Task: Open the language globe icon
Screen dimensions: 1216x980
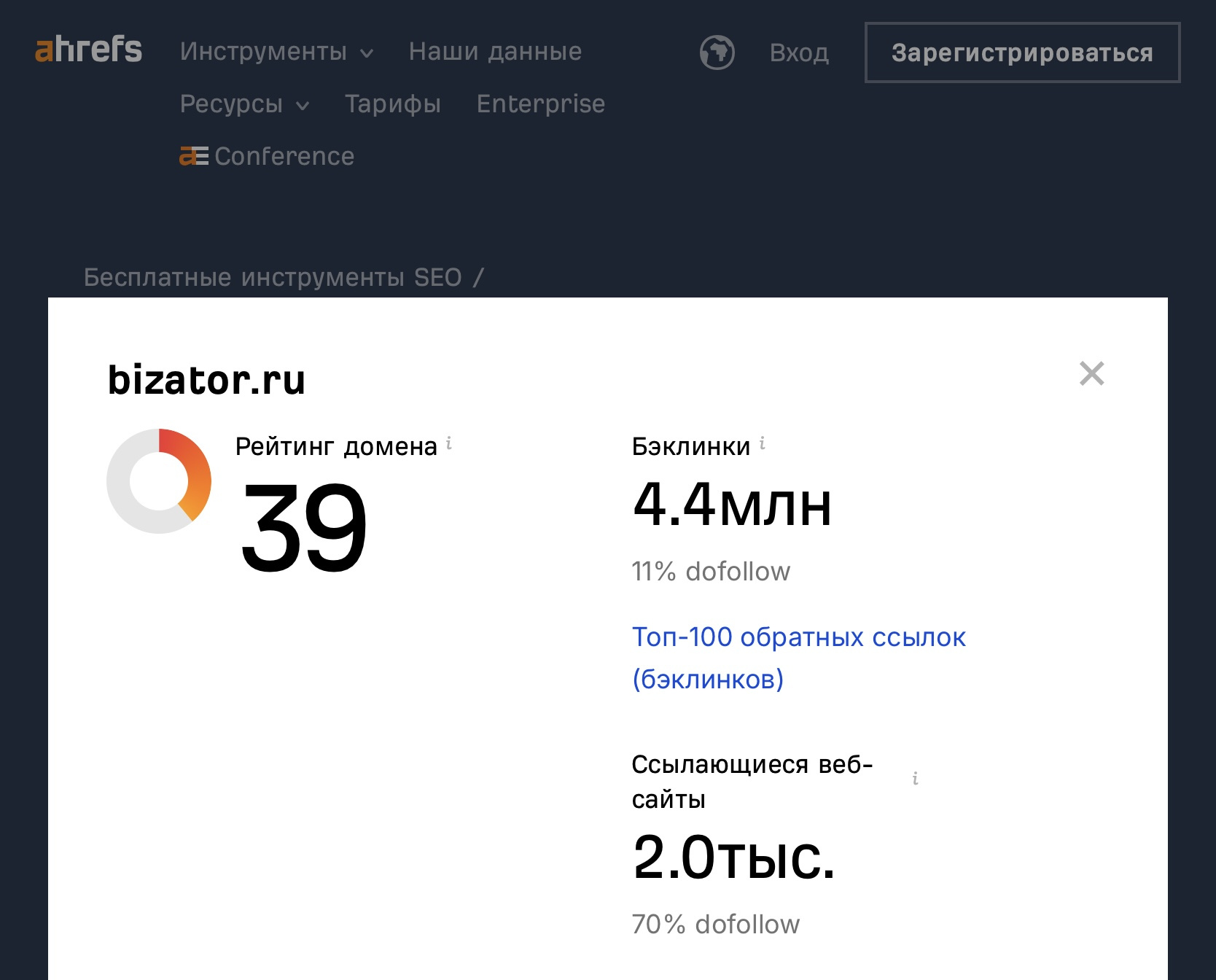Action: point(717,52)
